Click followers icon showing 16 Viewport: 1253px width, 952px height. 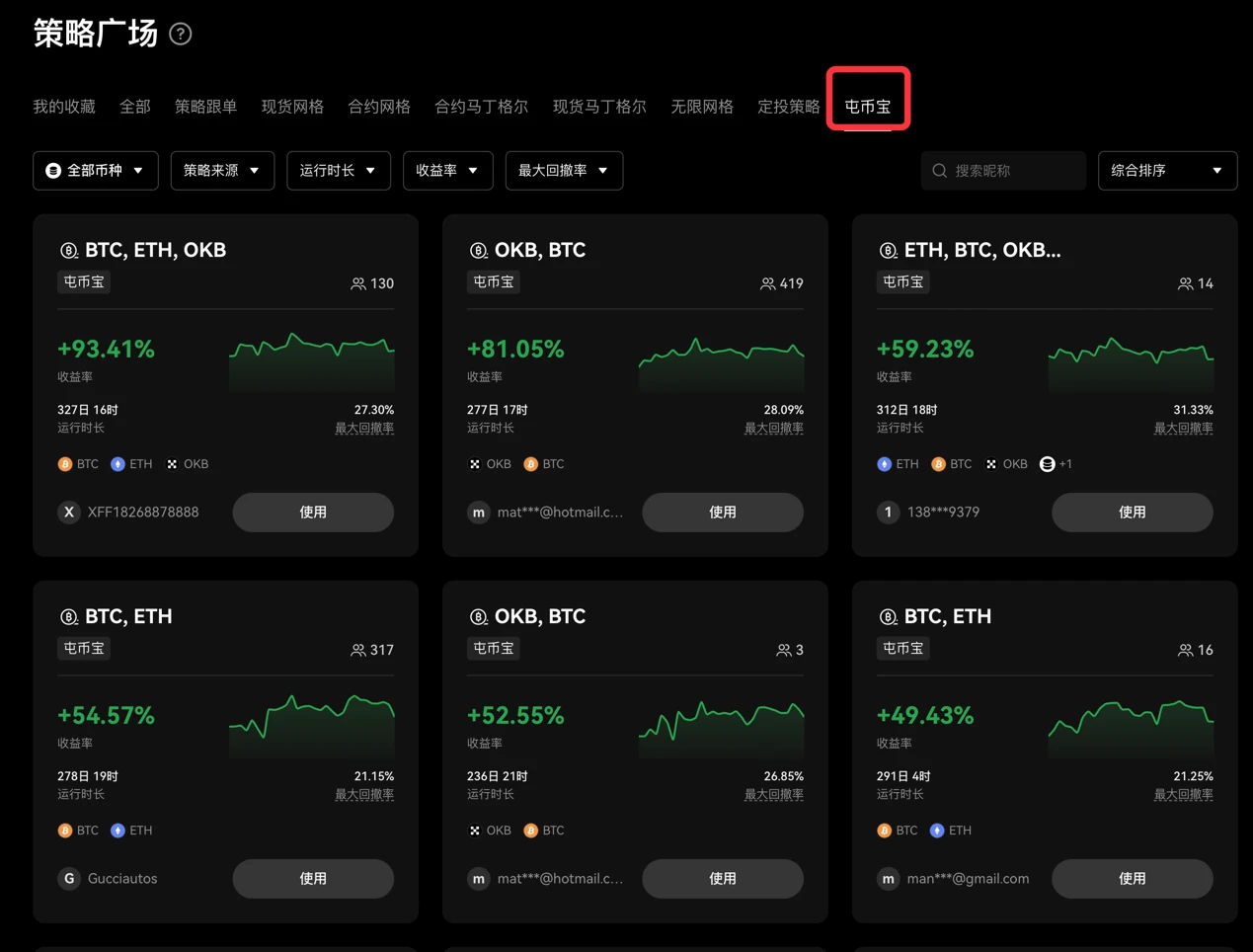coord(1186,651)
